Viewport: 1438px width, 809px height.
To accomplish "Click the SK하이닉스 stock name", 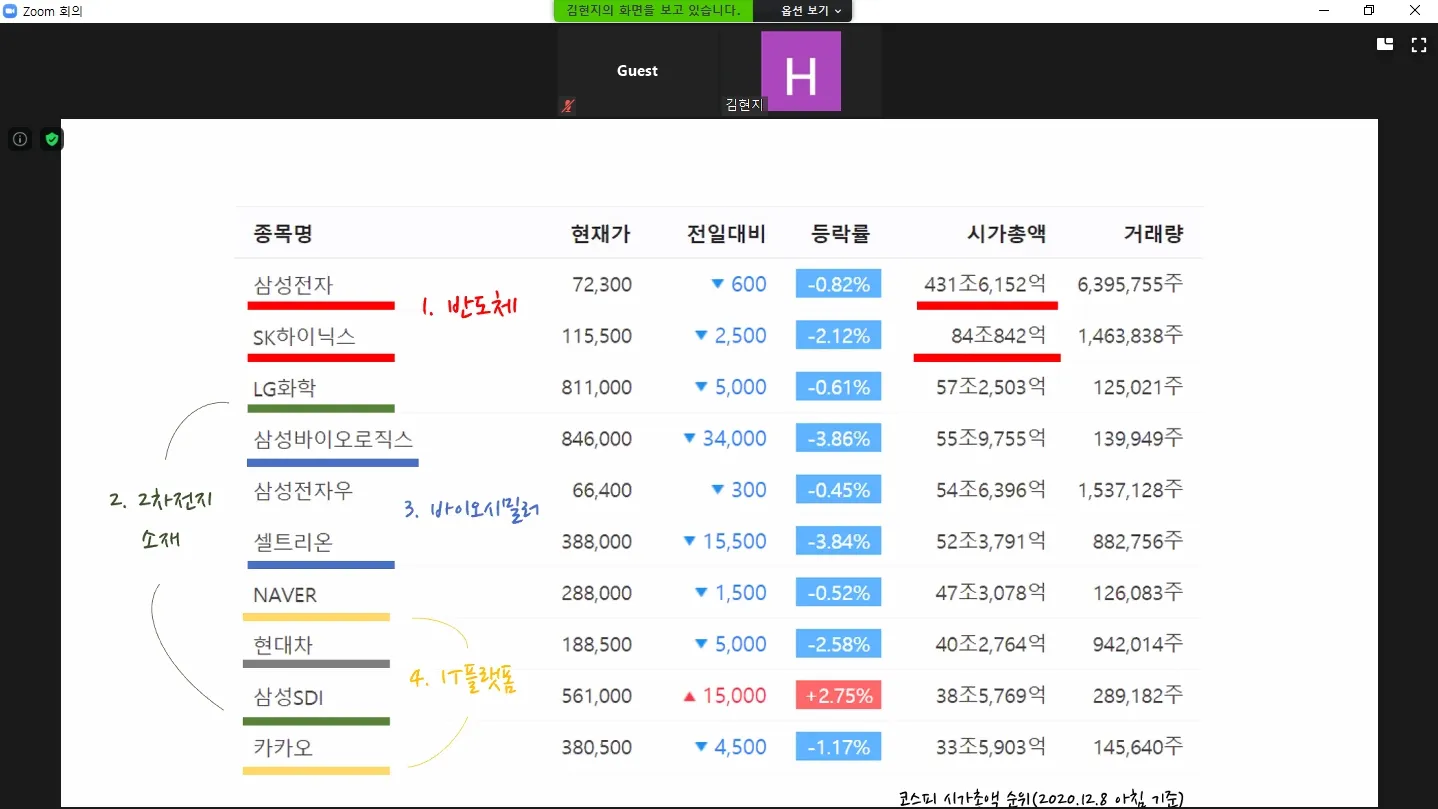I will 304,337.
